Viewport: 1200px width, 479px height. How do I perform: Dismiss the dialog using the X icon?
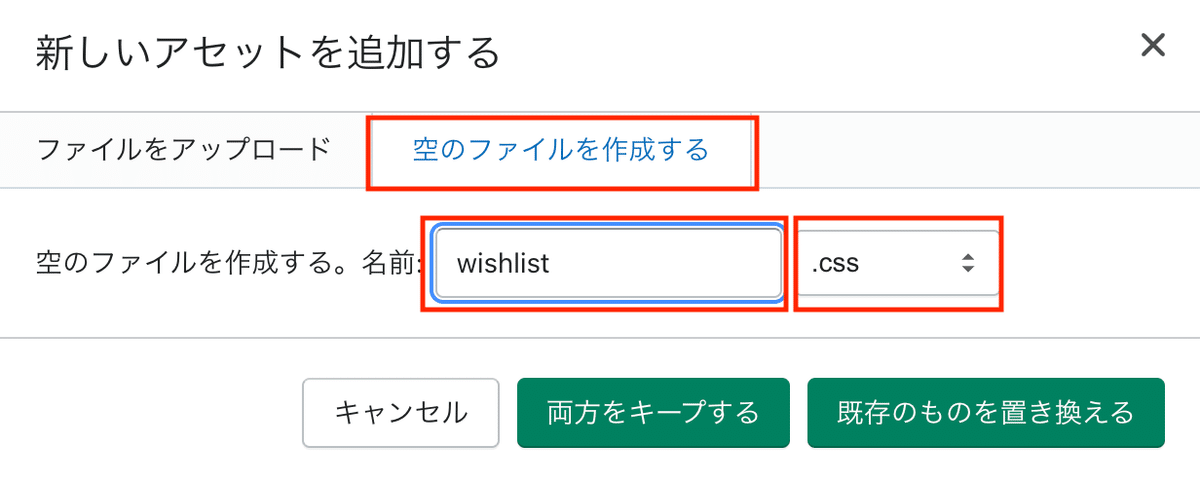coord(1153,45)
